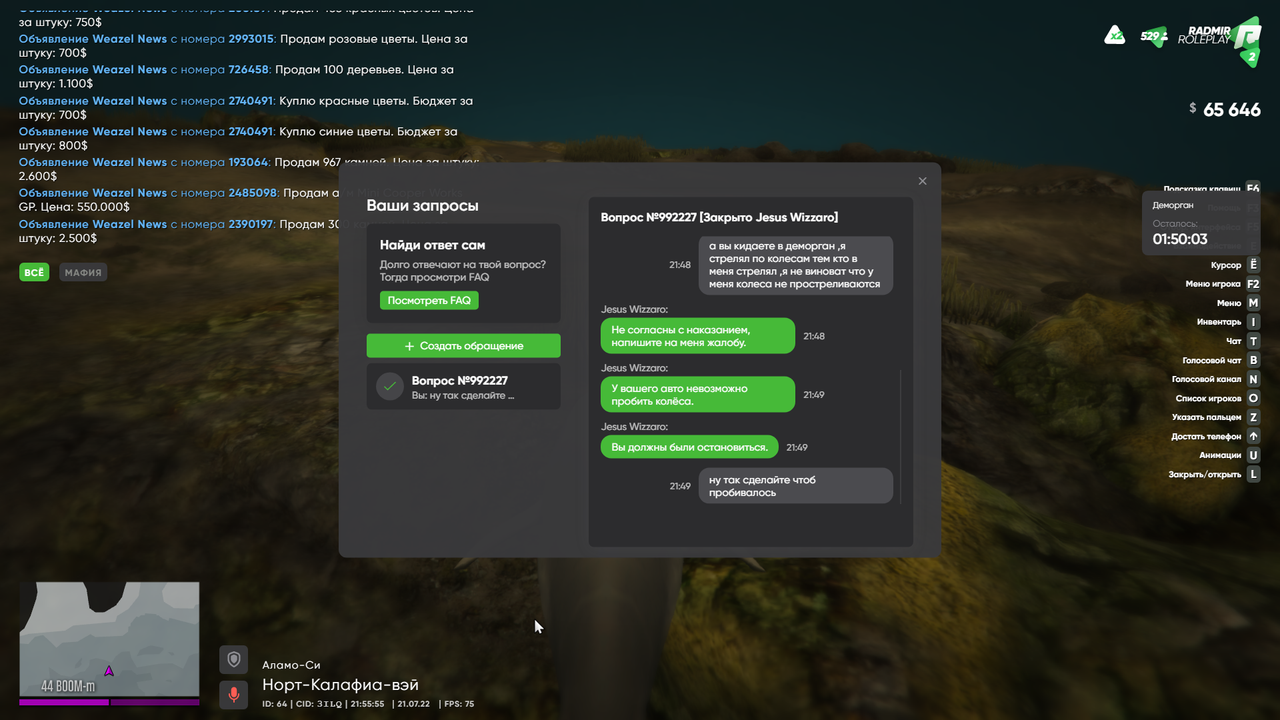The image size is (1280, 720).
Task: Click the money balance 65 646
Action: click(x=1232, y=110)
